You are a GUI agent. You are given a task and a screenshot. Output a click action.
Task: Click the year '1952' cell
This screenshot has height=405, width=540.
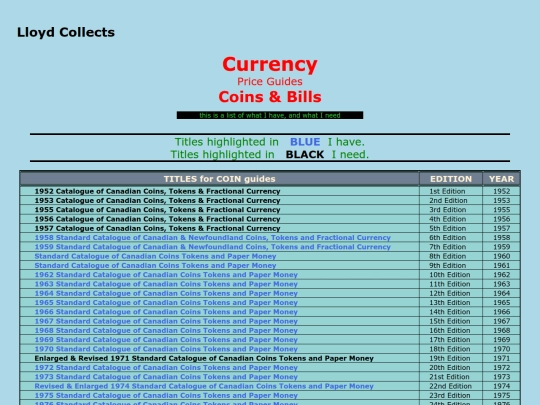tap(501, 191)
